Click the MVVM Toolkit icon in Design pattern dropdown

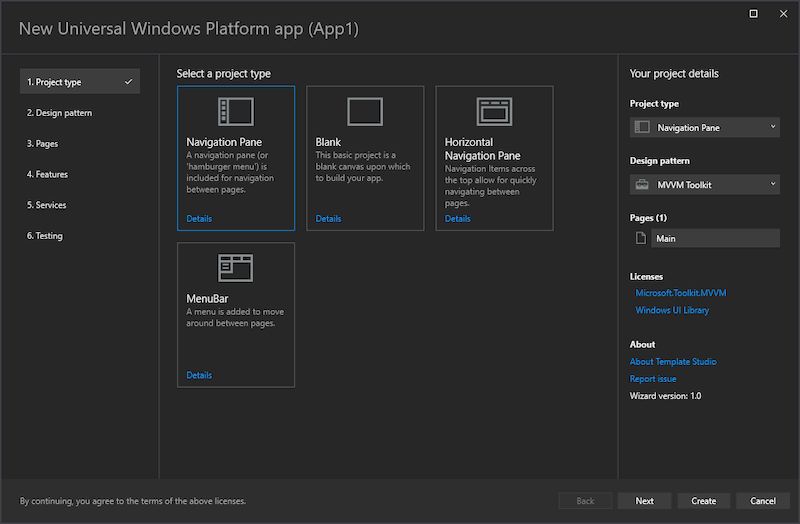click(x=642, y=184)
